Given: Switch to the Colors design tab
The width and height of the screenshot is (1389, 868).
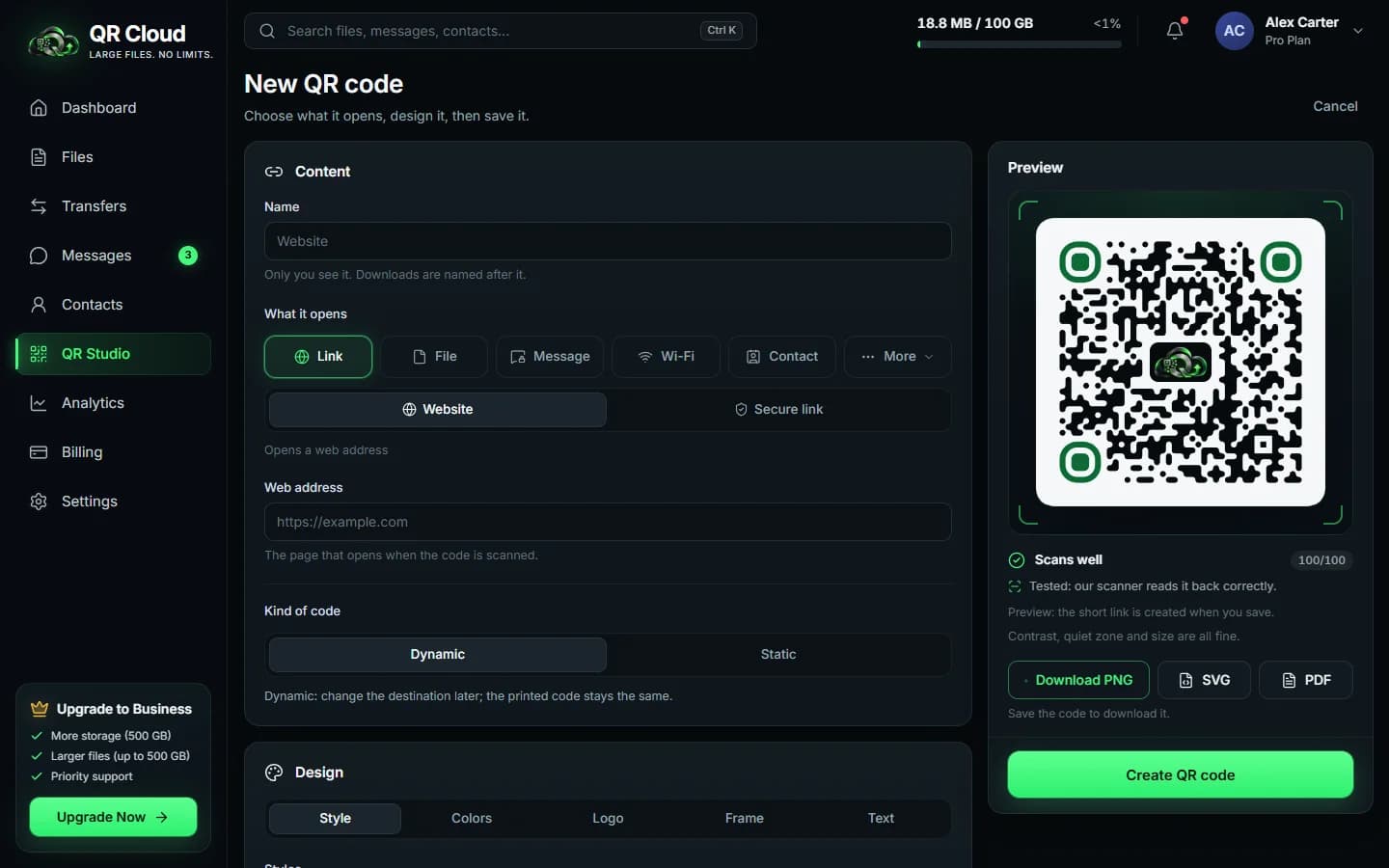Looking at the screenshot, I should 472,819.
